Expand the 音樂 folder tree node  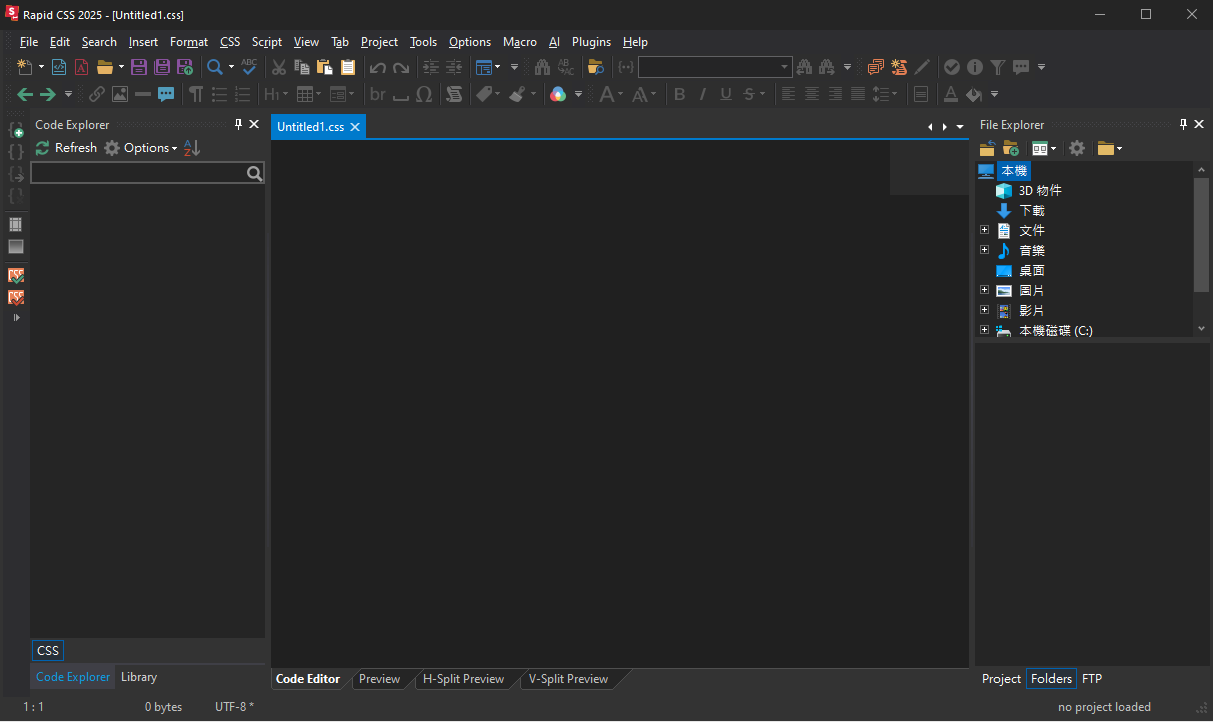click(x=984, y=250)
